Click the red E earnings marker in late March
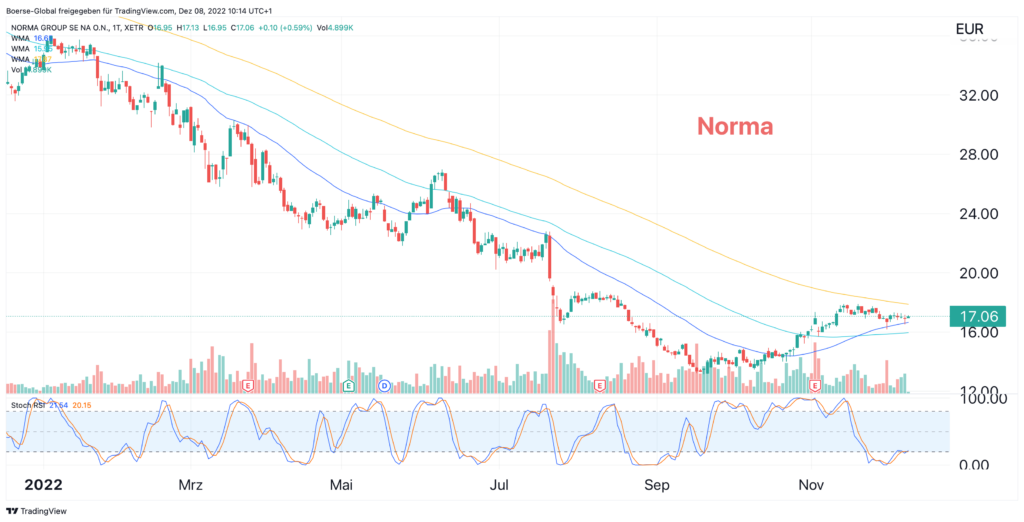Viewport: 1024px width, 522px height. [x=248, y=385]
